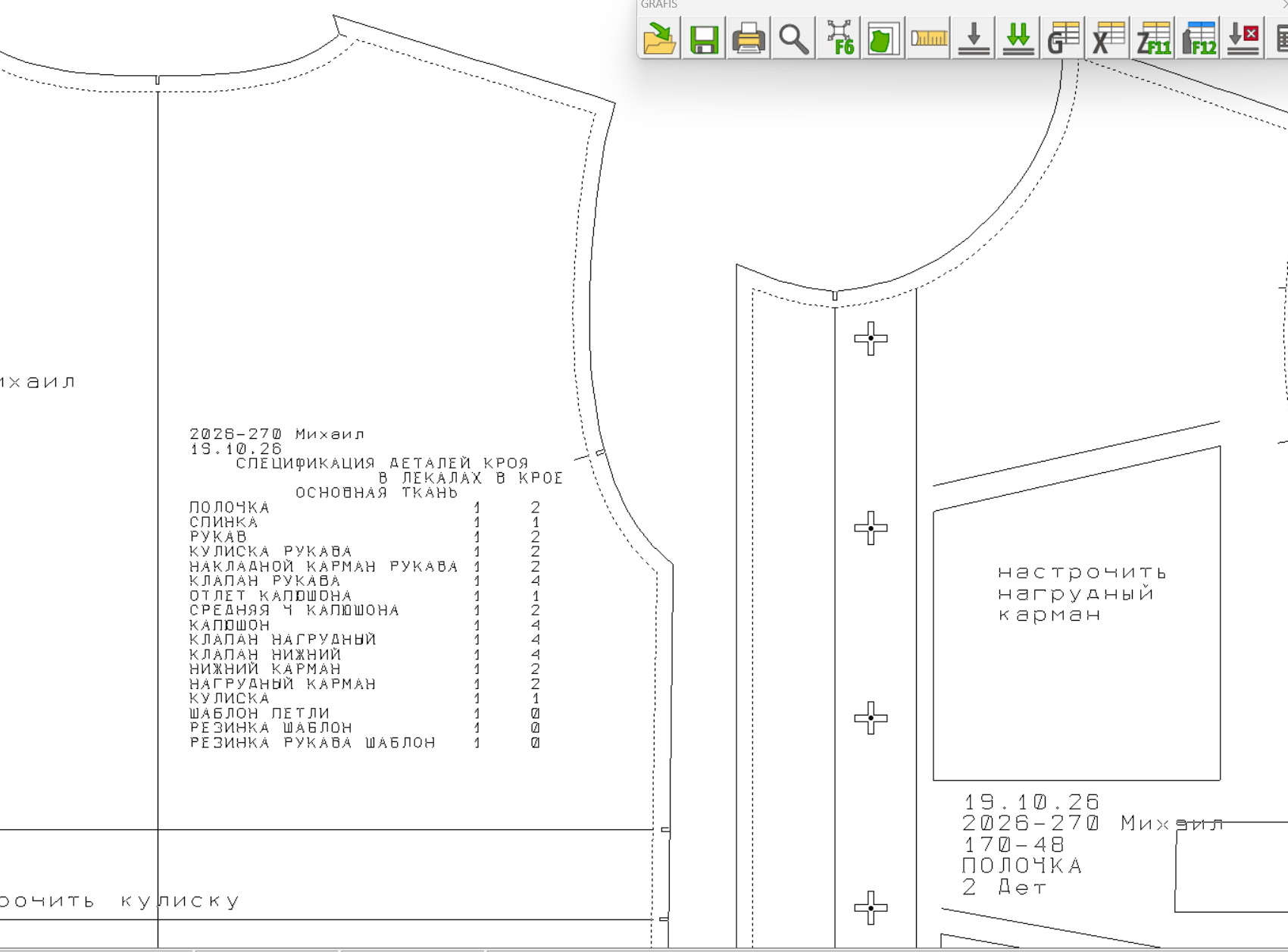Open the Z table F11 icon
This screenshot has width=1288, height=952.
[1153, 38]
